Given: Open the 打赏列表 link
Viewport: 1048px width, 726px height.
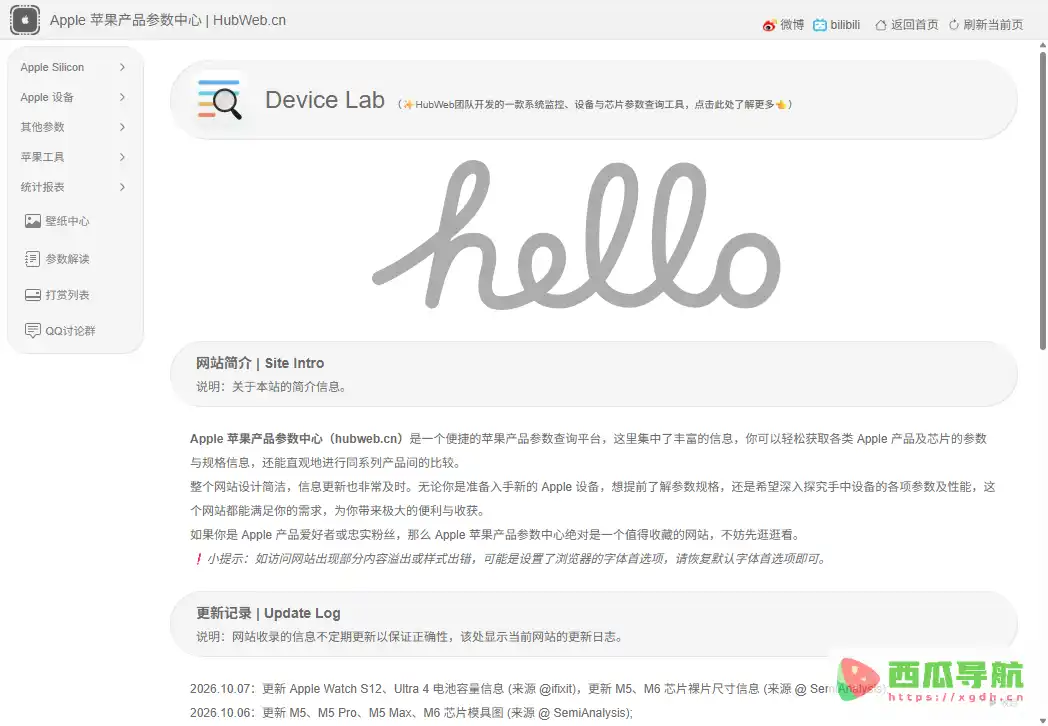Looking at the screenshot, I should click(x=67, y=295).
